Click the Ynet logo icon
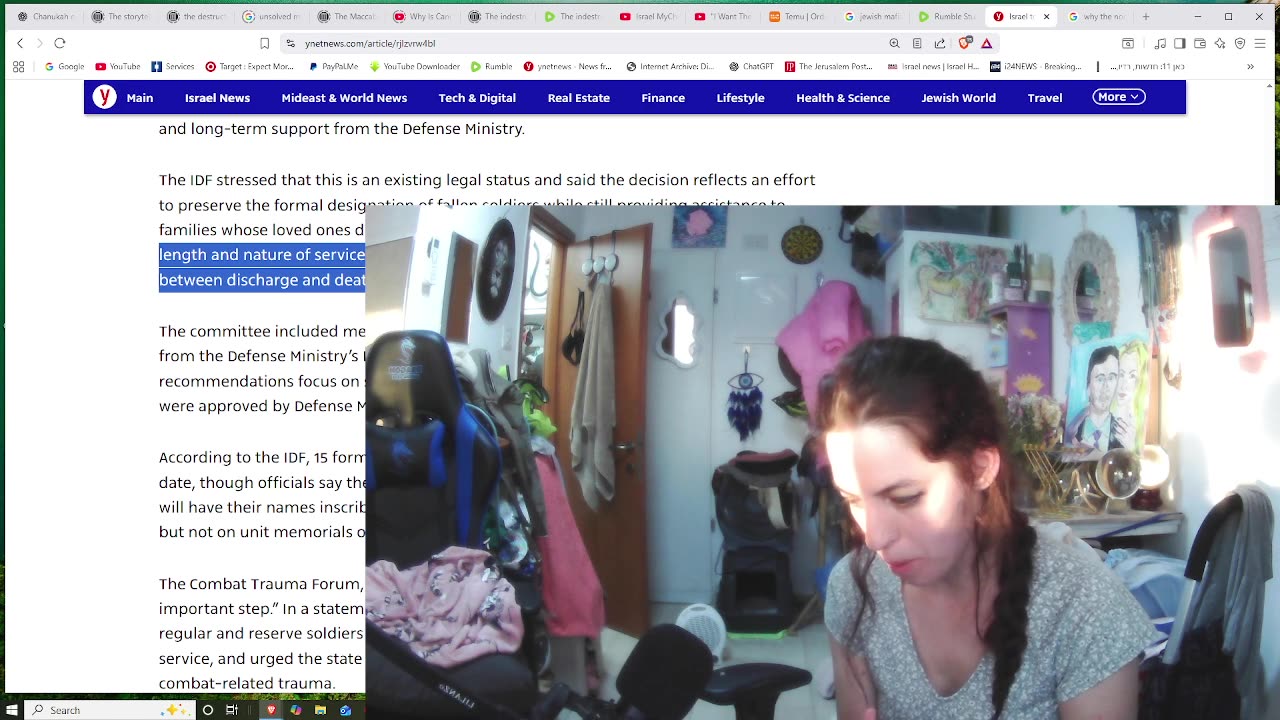The width and height of the screenshot is (1280, 720). 104,97
